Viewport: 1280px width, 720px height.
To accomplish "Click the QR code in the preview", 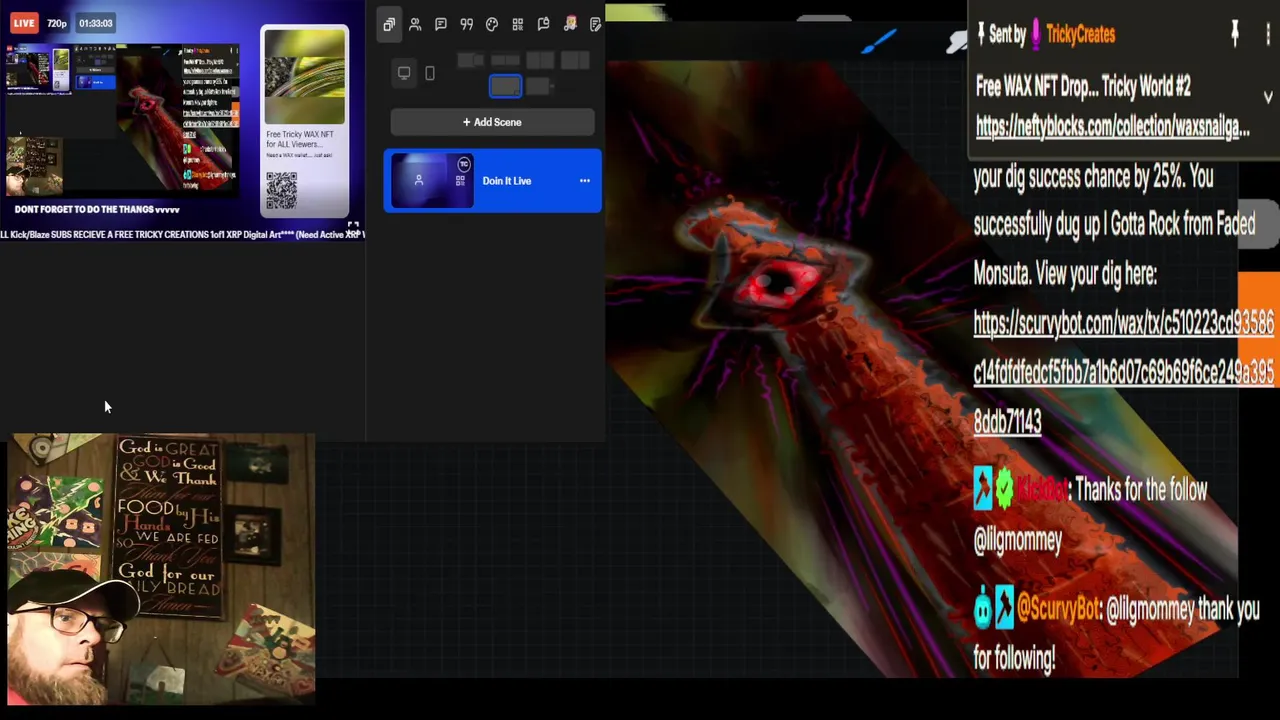I will click(x=281, y=190).
